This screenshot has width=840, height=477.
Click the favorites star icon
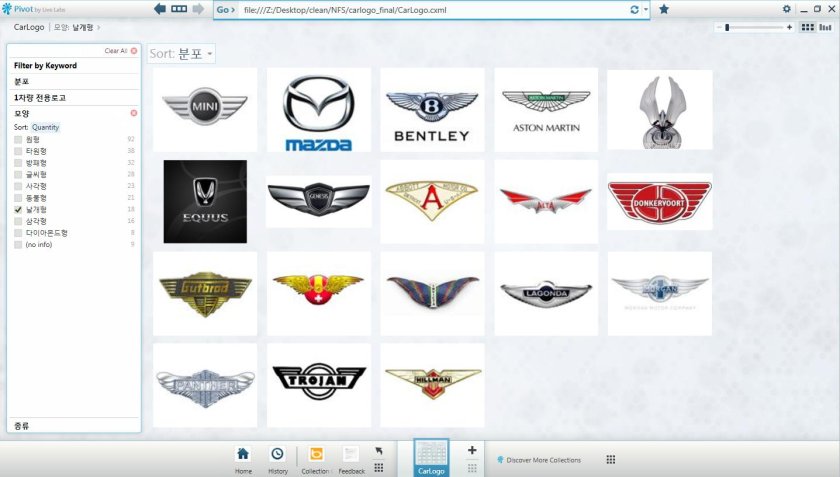pyautogui.click(x=664, y=9)
